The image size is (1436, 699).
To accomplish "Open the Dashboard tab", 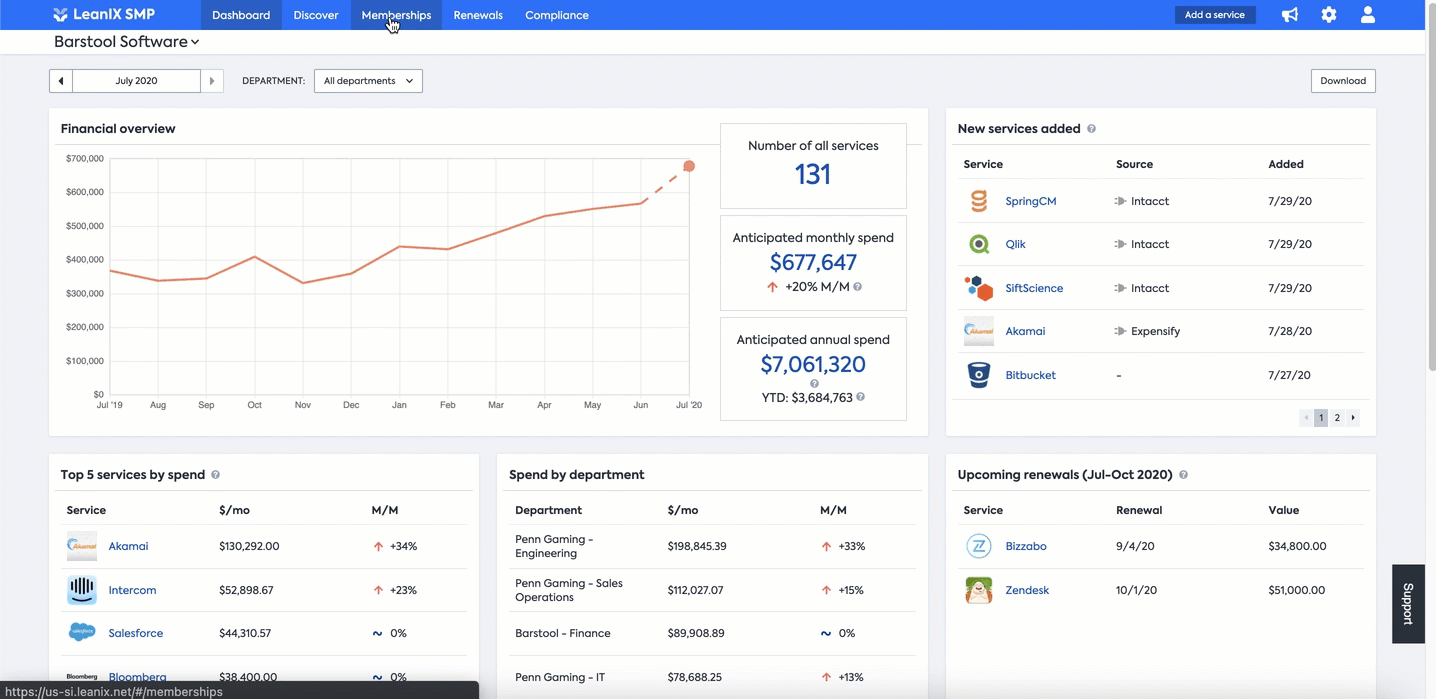I will pyautogui.click(x=241, y=15).
